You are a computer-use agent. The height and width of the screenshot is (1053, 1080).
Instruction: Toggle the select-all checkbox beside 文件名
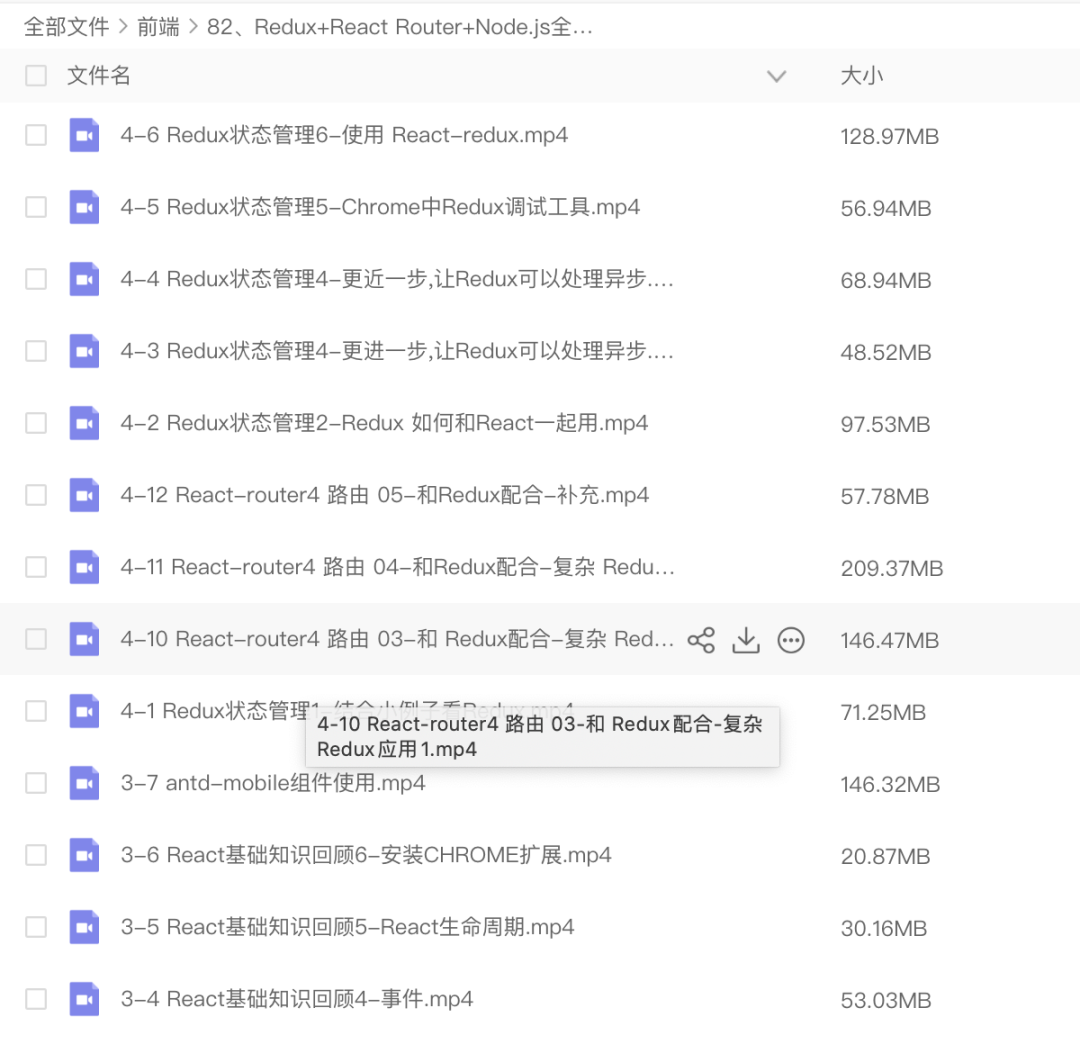click(x=36, y=75)
